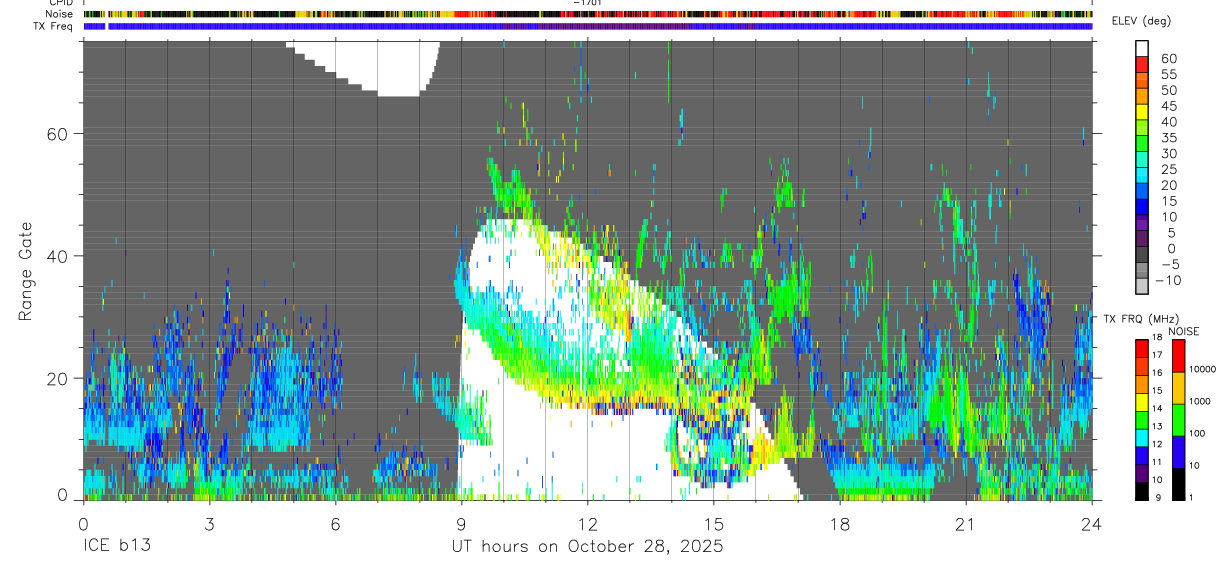1228x567 pixels.
Task: Click the 'TX Freq' strip label at top left
Action: tap(54, 26)
